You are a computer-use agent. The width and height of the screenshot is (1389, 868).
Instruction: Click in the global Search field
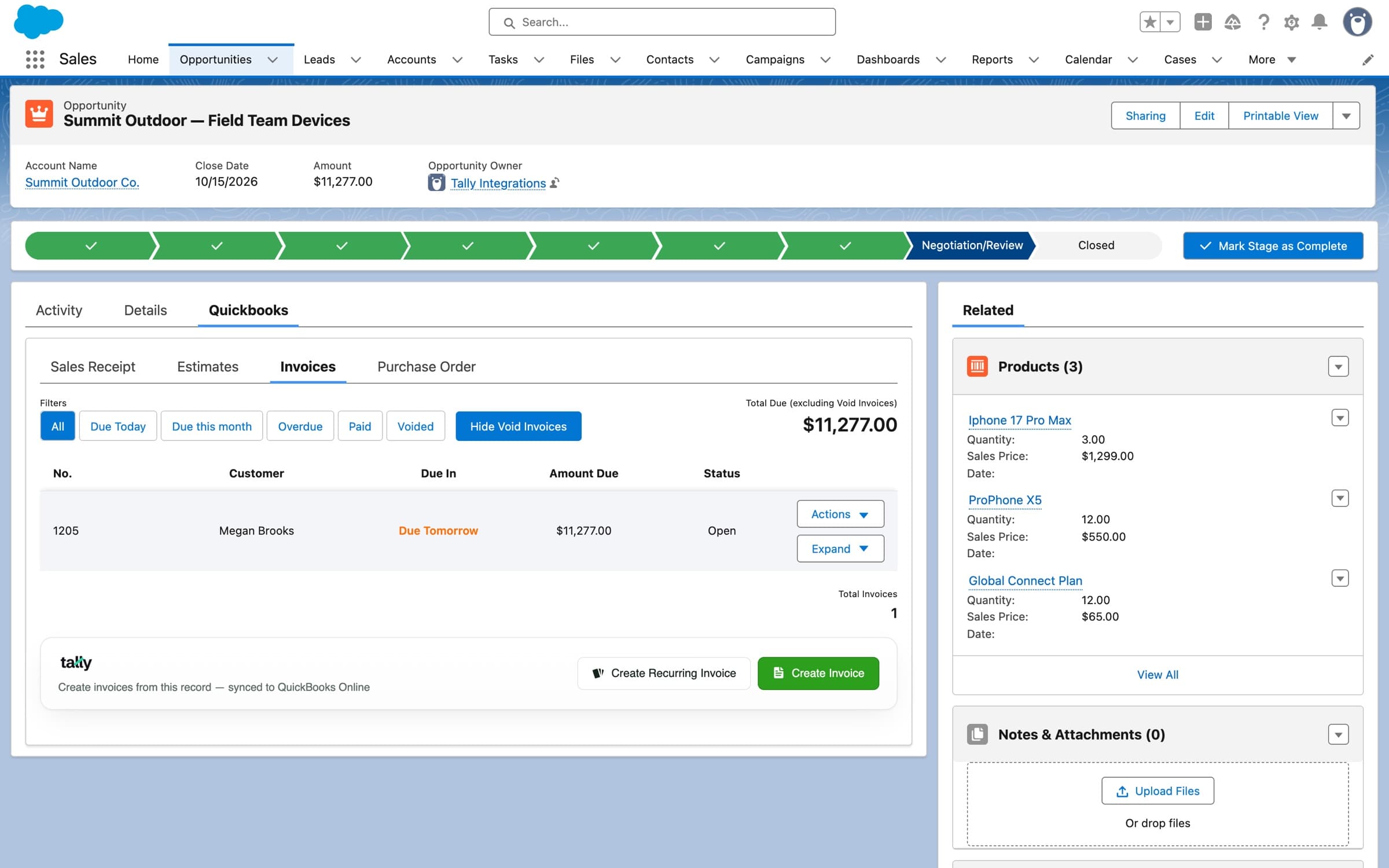662,22
